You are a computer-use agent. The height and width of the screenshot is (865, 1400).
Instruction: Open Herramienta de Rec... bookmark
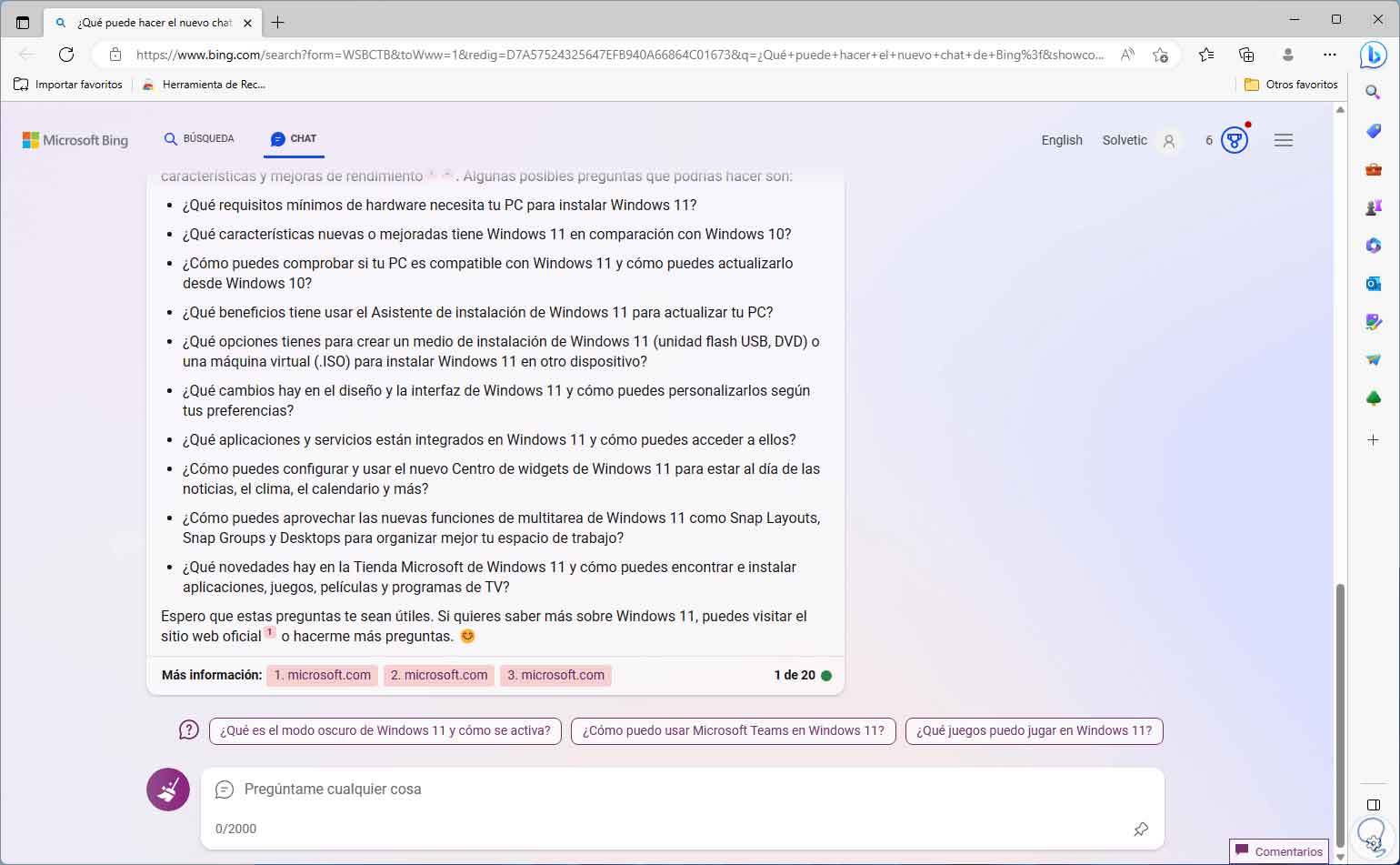[x=204, y=85]
